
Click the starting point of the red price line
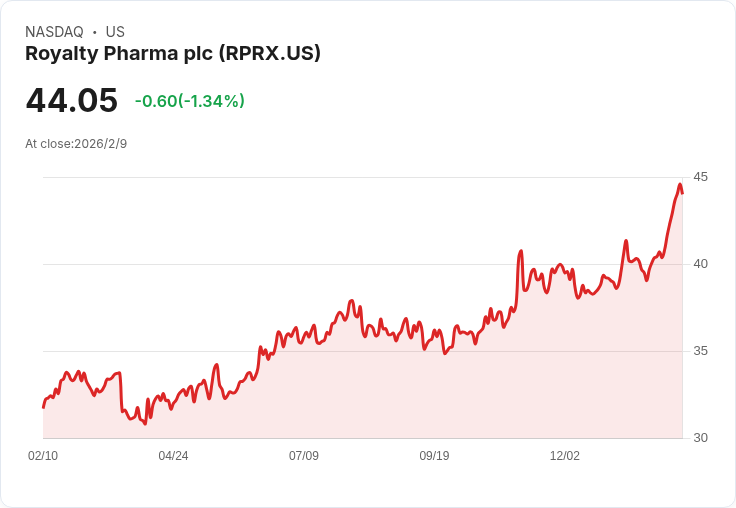[x=43, y=407]
